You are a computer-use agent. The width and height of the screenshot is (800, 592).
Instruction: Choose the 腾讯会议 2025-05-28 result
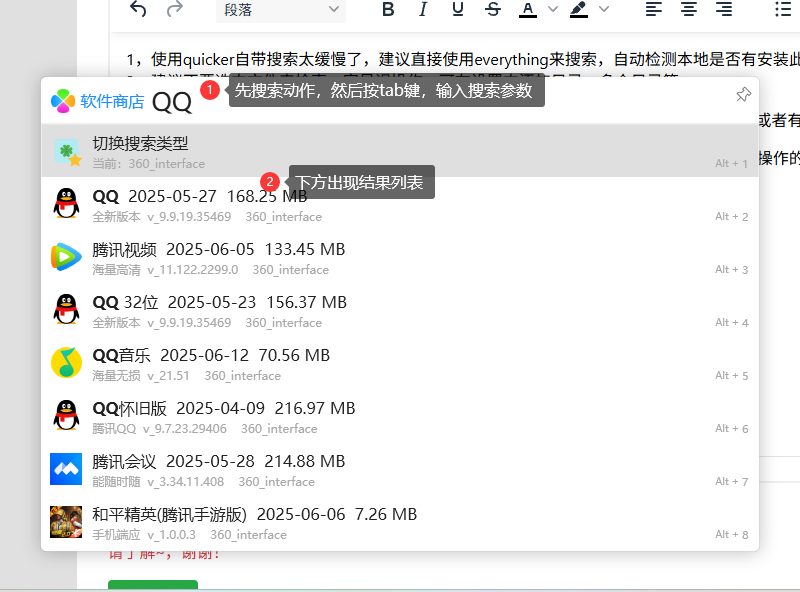point(400,470)
